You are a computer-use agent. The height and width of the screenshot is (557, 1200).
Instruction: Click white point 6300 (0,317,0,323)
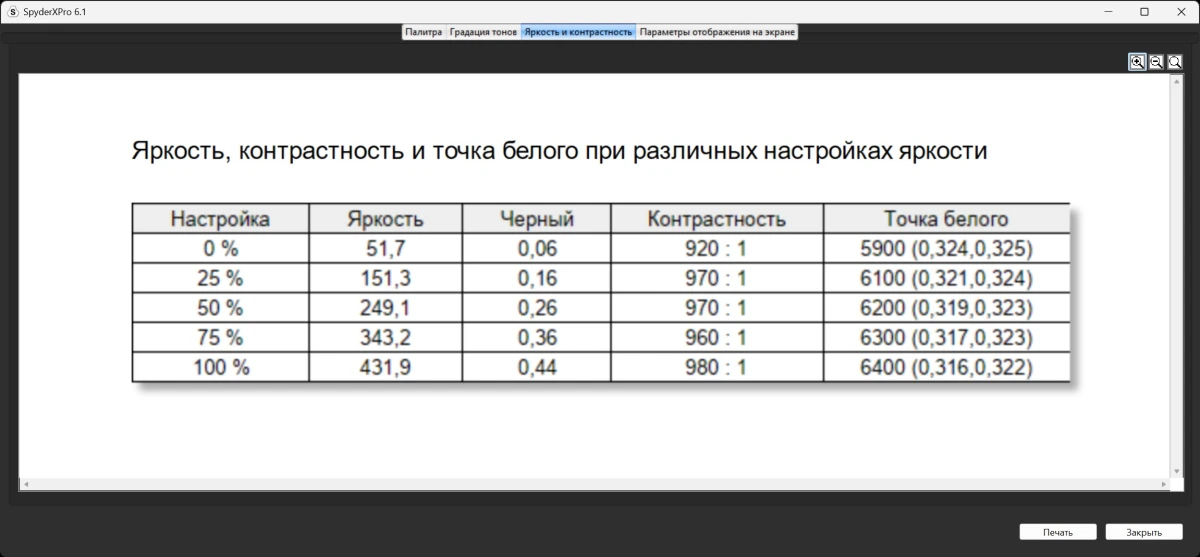tap(947, 338)
